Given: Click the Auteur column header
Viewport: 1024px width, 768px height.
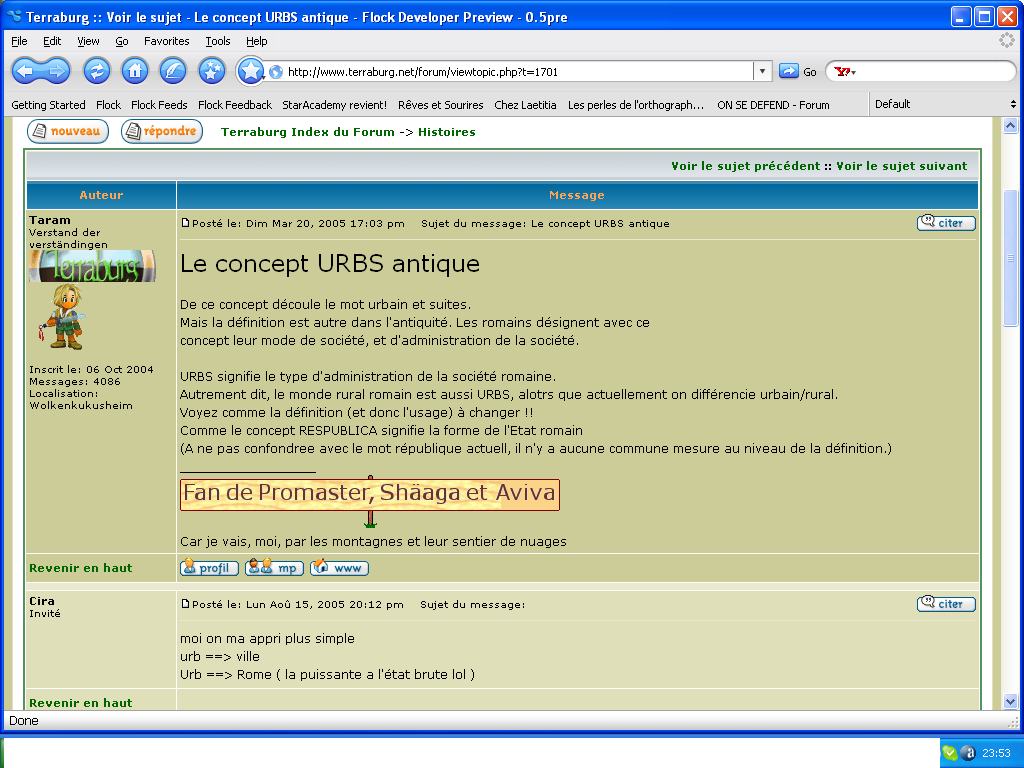Looking at the screenshot, I should point(101,195).
